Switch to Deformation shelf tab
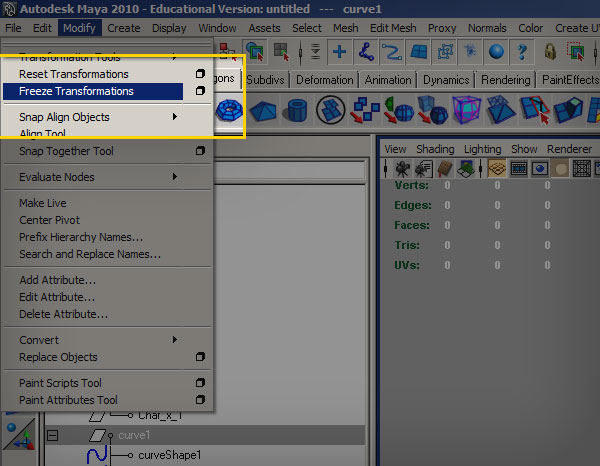Image resolution: width=600 pixels, height=466 pixels. point(324,80)
